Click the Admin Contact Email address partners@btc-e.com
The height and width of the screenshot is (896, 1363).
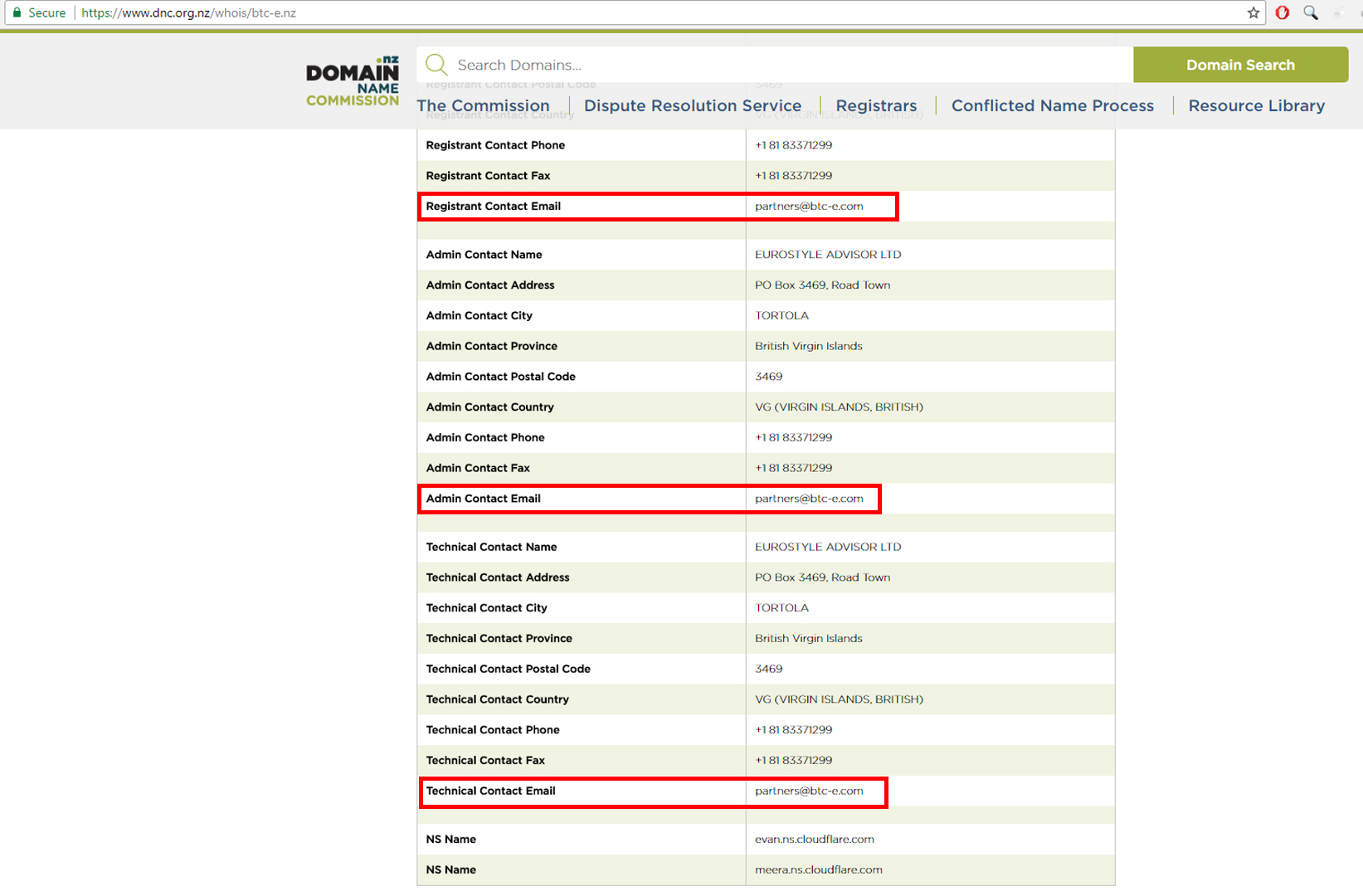click(809, 499)
